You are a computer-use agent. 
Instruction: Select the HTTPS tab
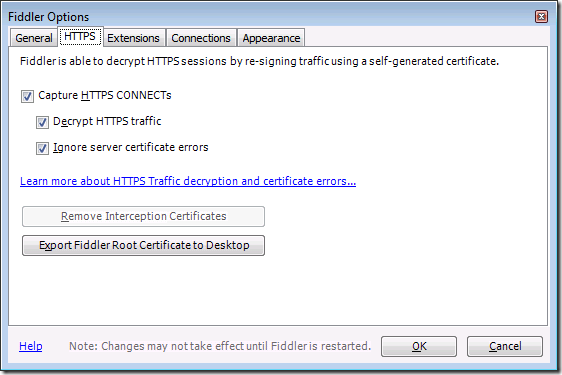click(80, 36)
